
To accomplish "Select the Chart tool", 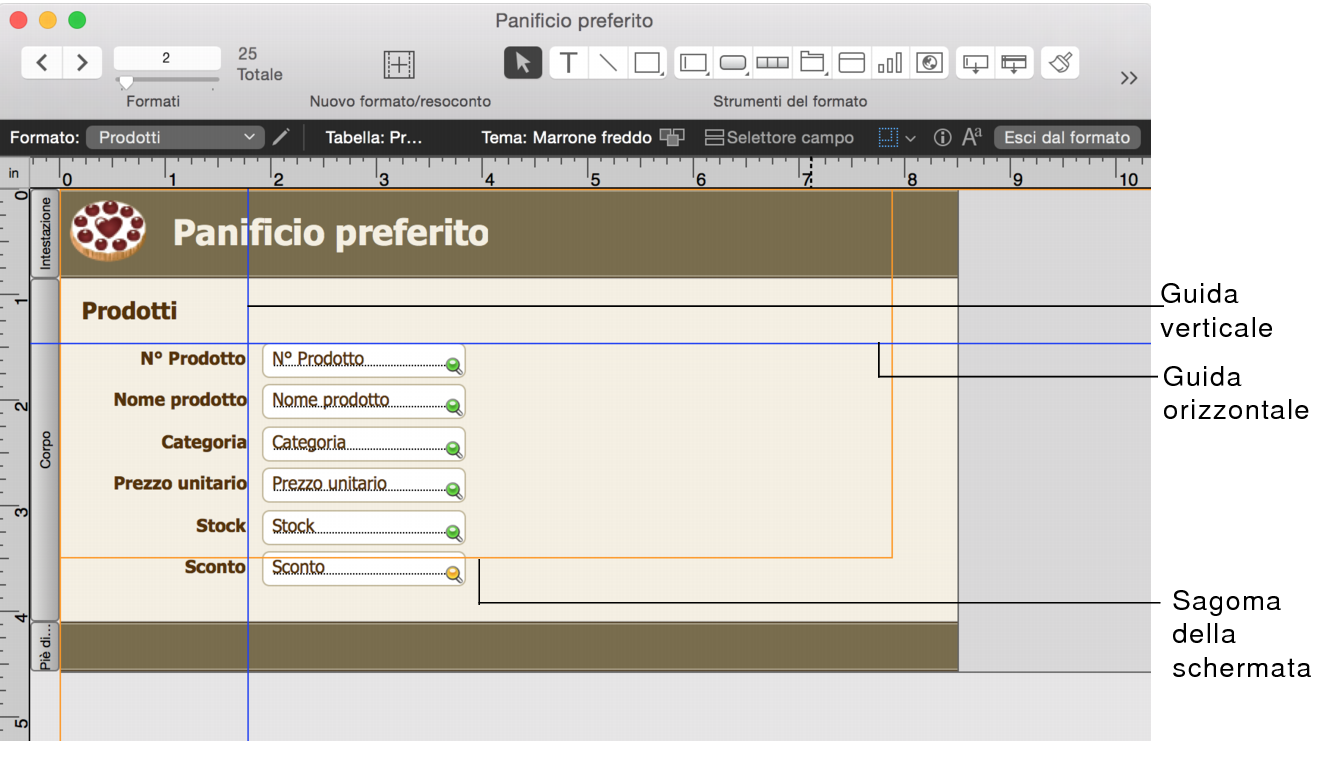I will pyautogui.click(x=890, y=63).
